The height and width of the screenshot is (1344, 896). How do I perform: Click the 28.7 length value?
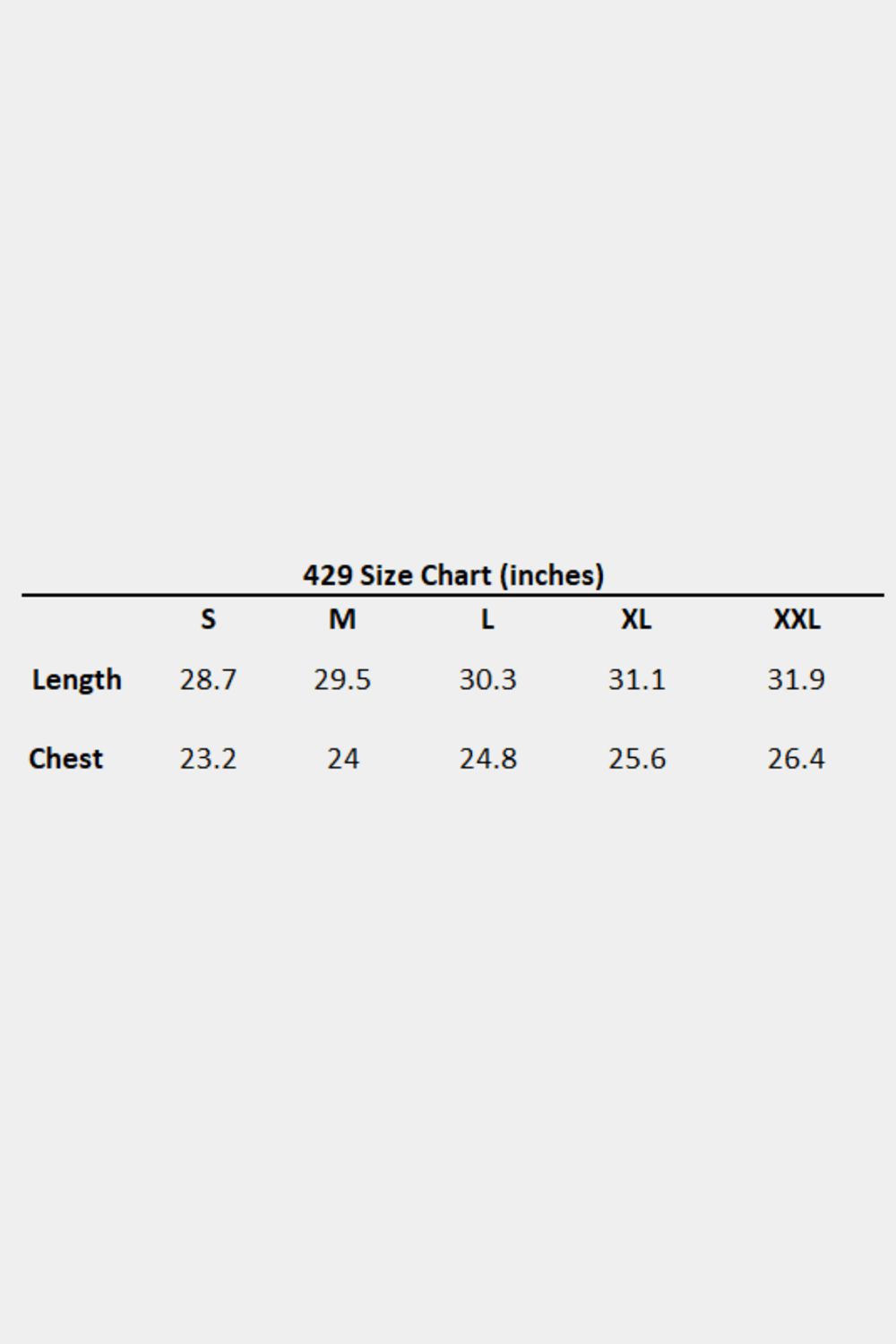[x=208, y=680]
